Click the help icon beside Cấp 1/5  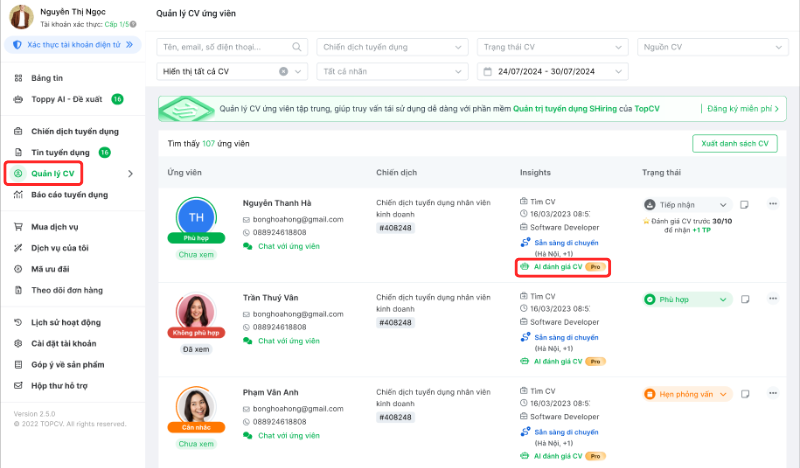pyautogui.click(x=133, y=24)
